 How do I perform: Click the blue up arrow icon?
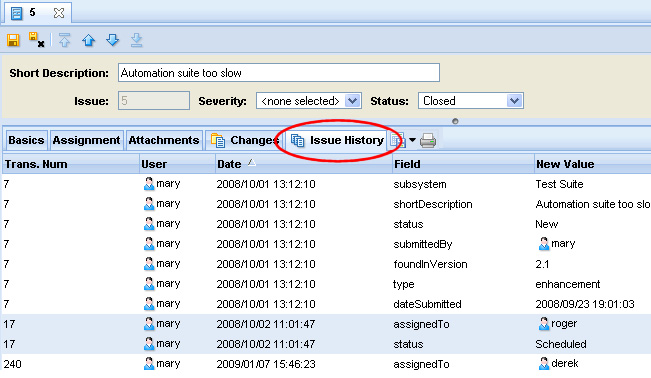pyautogui.click(x=88, y=40)
